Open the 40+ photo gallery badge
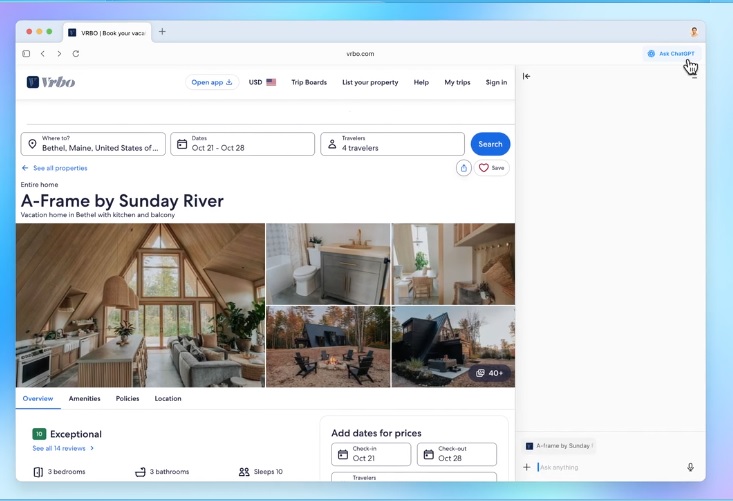This screenshot has height=501, width=733. click(x=489, y=373)
